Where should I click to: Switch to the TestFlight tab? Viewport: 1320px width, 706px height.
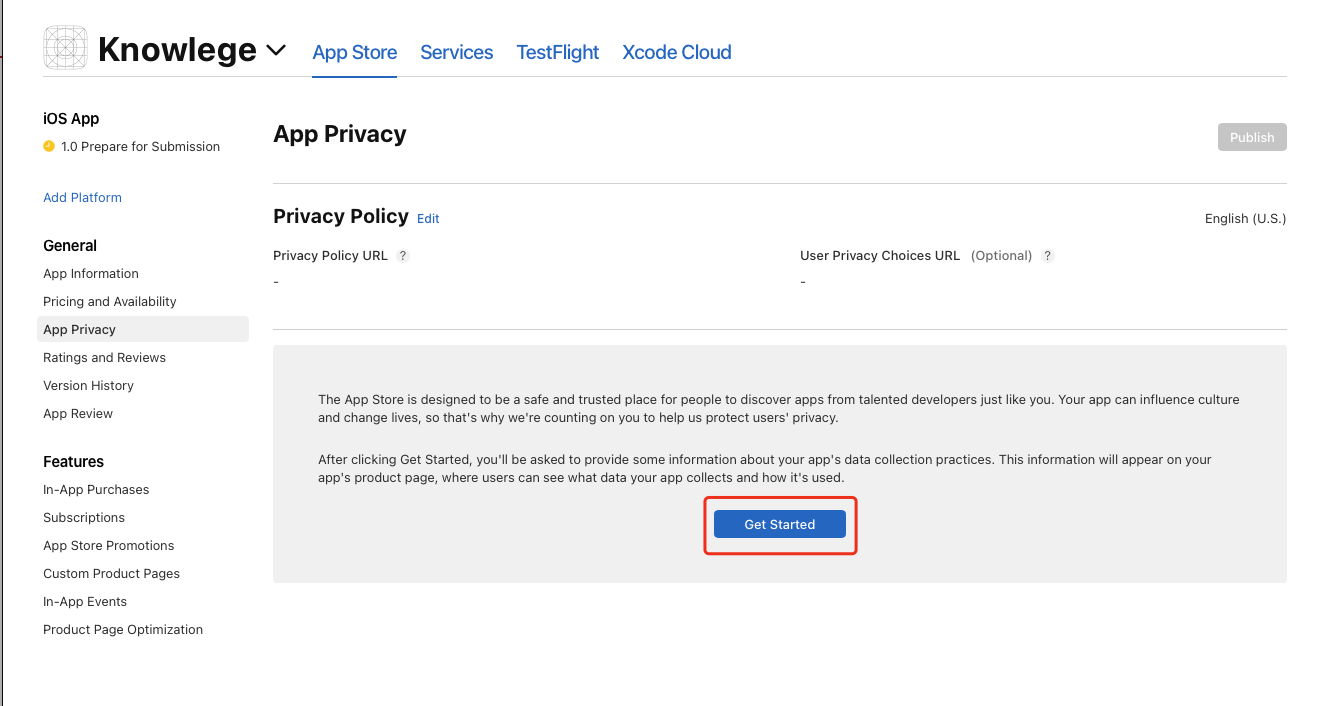point(557,52)
